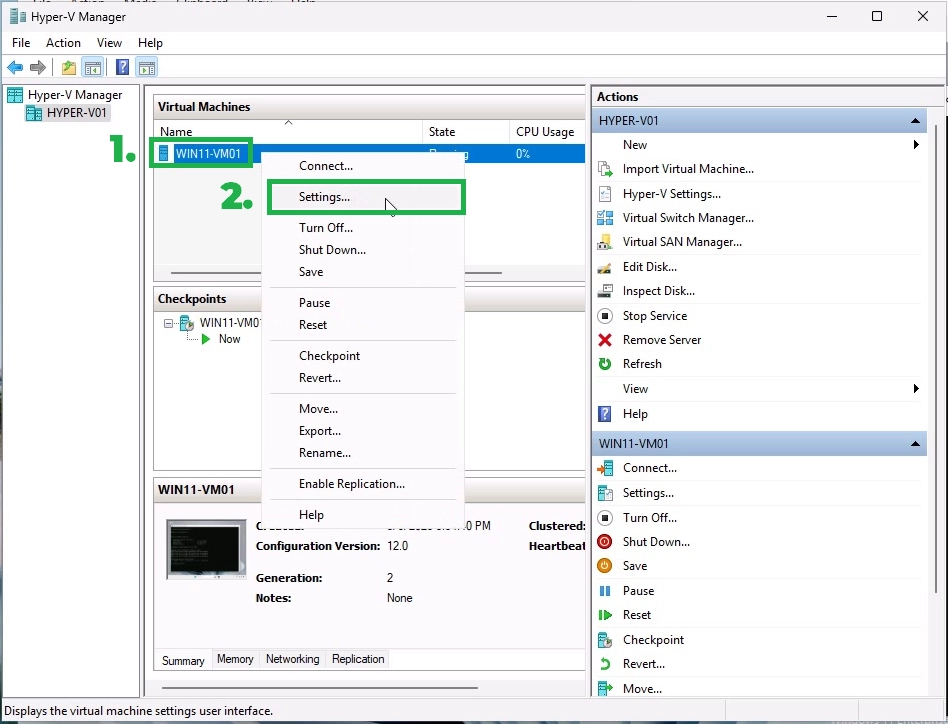Select Pause in the context menu
The height and width of the screenshot is (724, 948).
pyautogui.click(x=363, y=303)
